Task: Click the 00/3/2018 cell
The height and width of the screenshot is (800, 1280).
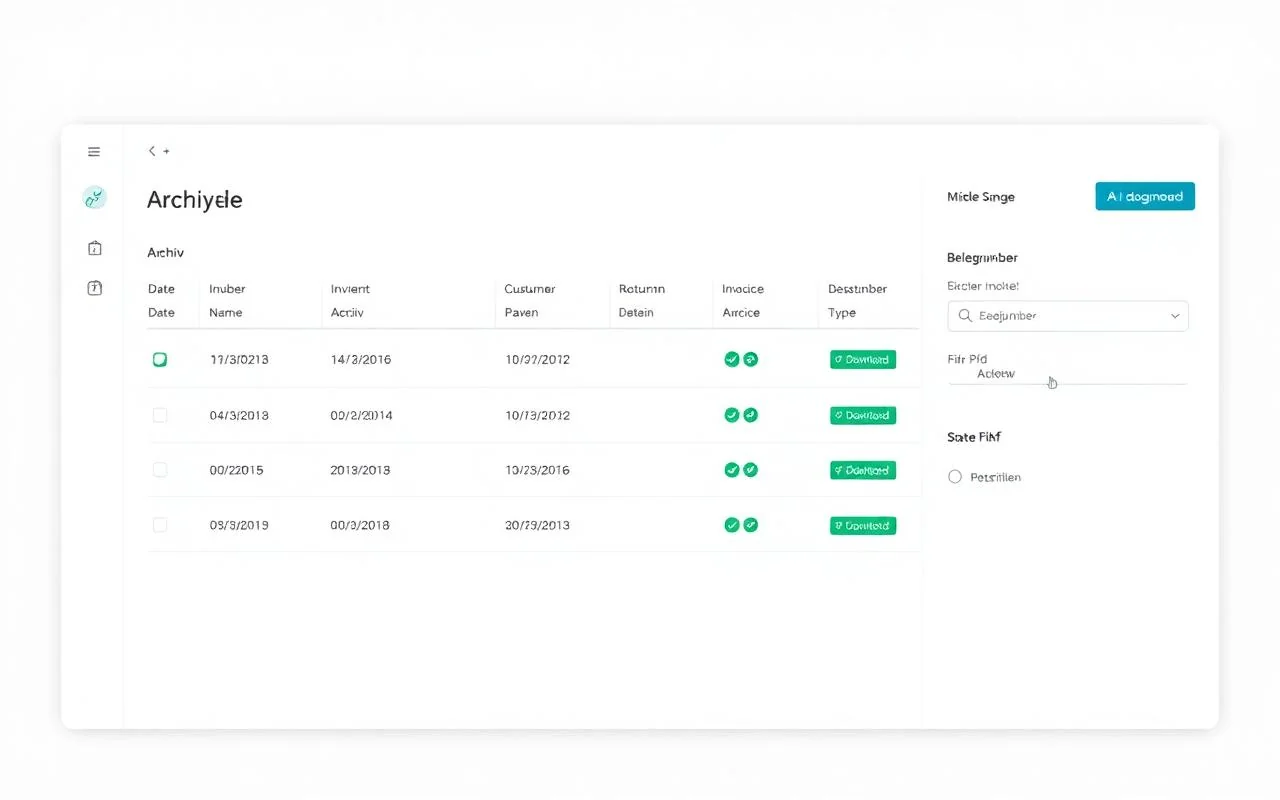Action: pos(360,525)
